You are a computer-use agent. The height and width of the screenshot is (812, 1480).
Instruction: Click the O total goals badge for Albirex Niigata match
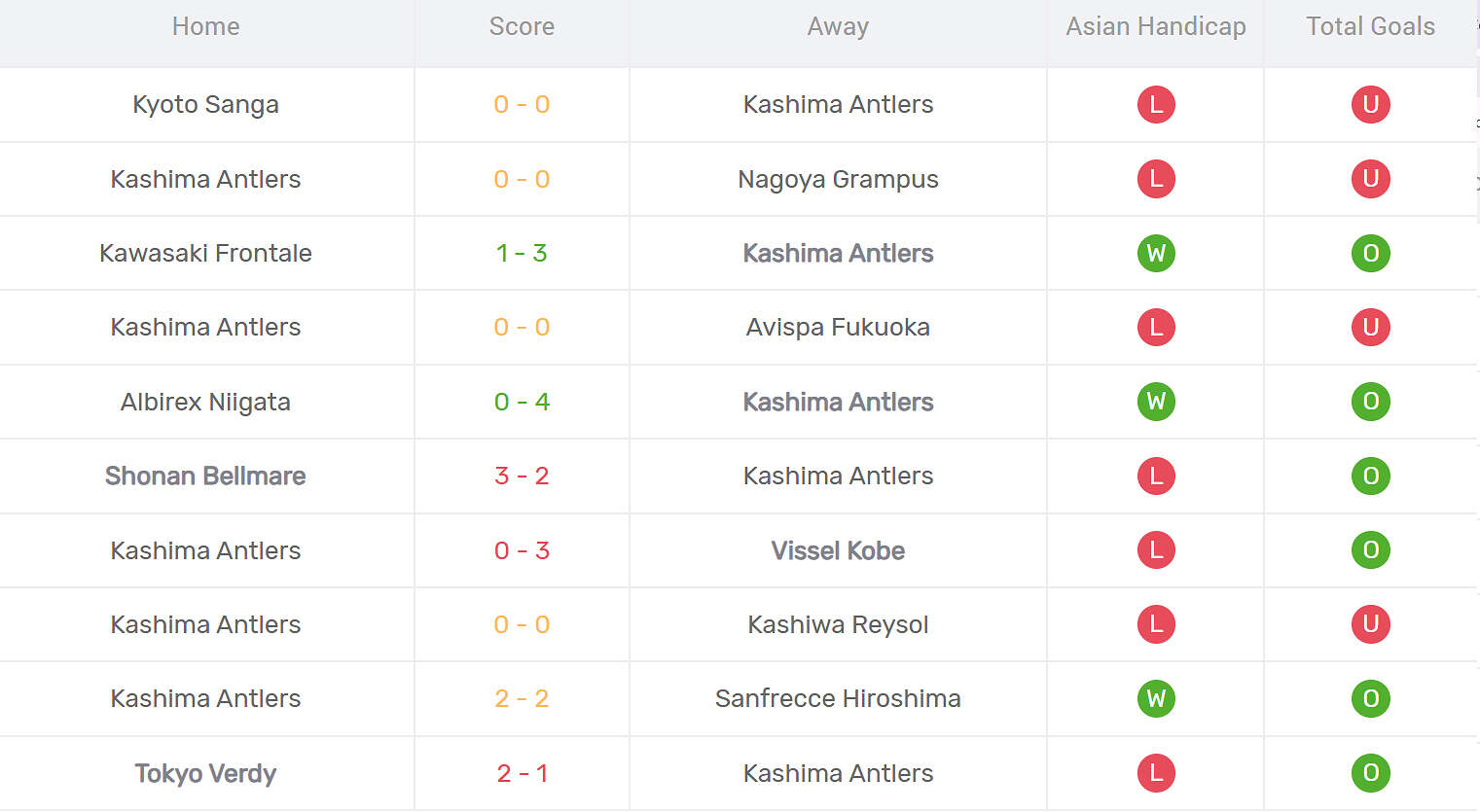[x=1370, y=402]
